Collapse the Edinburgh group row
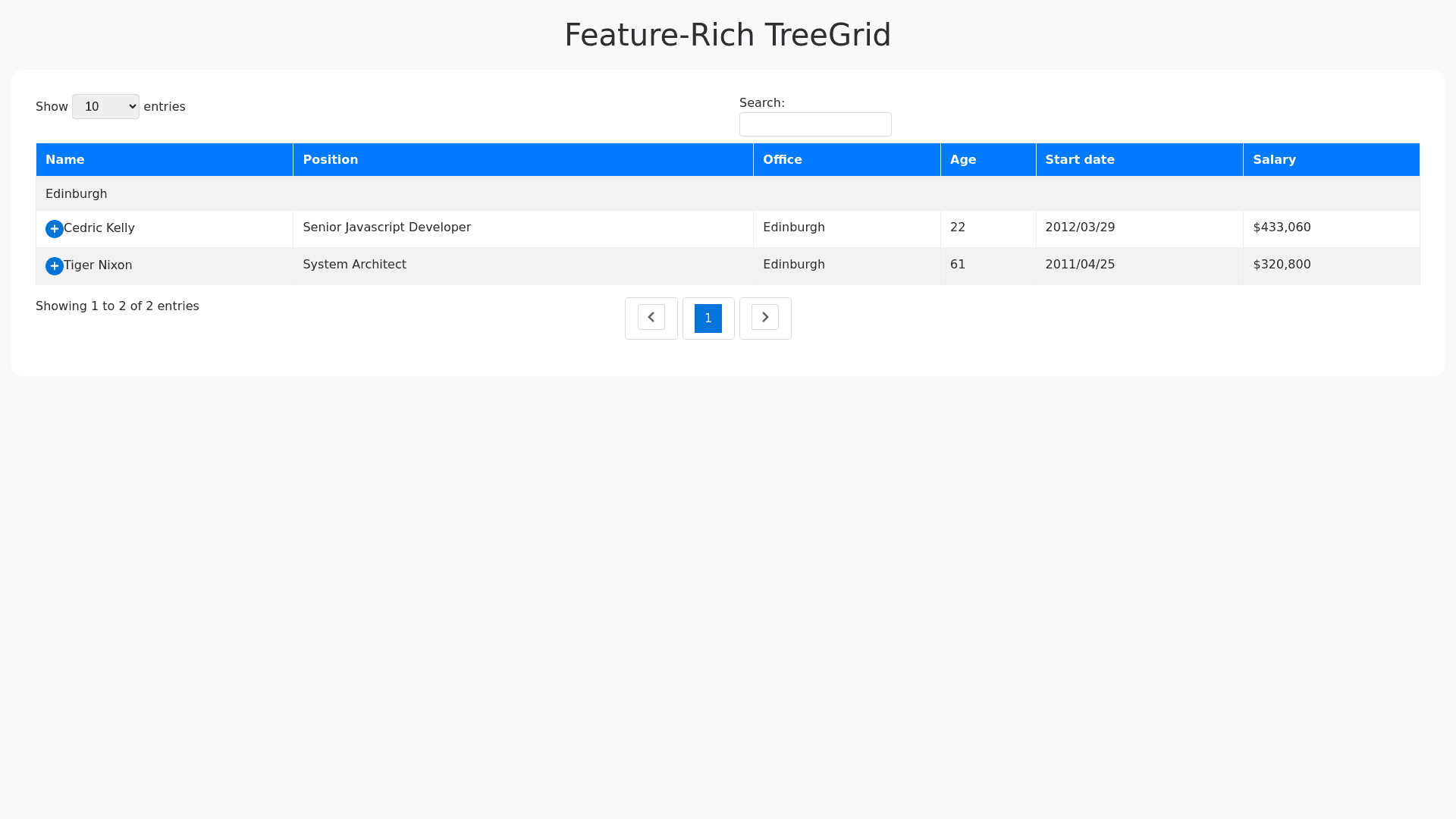 click(77, 194)
